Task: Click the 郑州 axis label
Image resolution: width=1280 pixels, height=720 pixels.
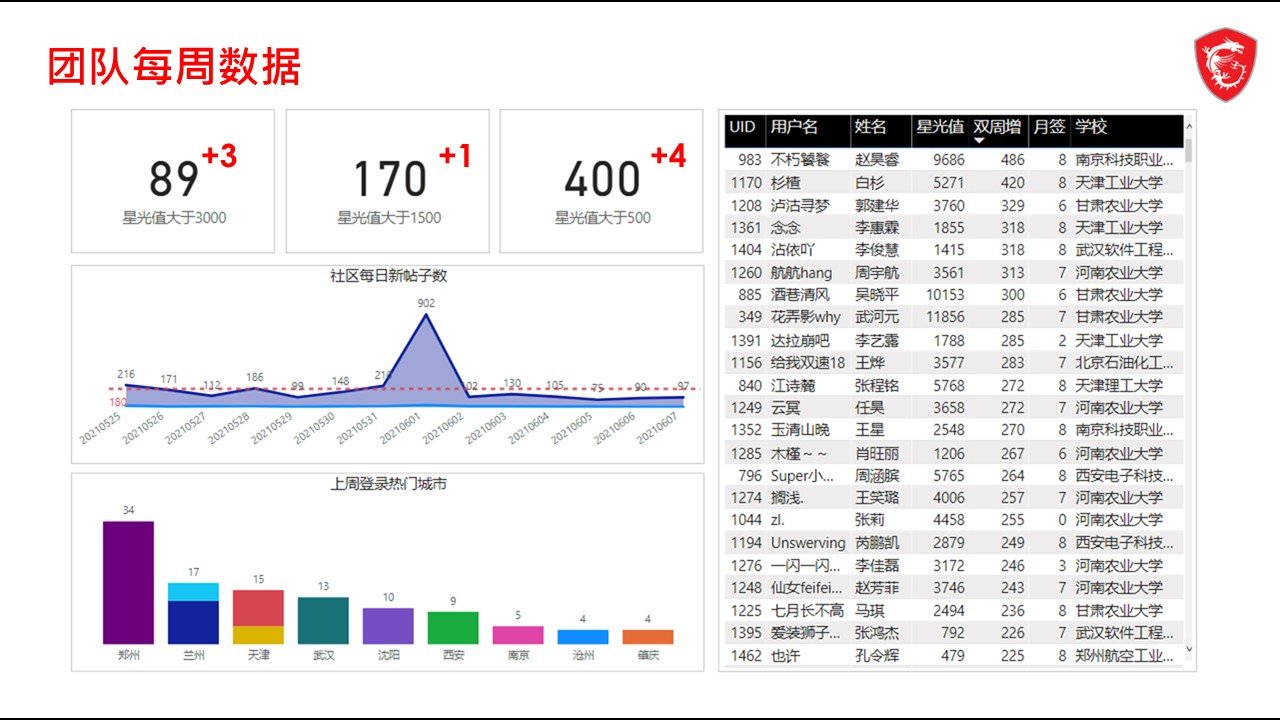Action: coord(128,655)
